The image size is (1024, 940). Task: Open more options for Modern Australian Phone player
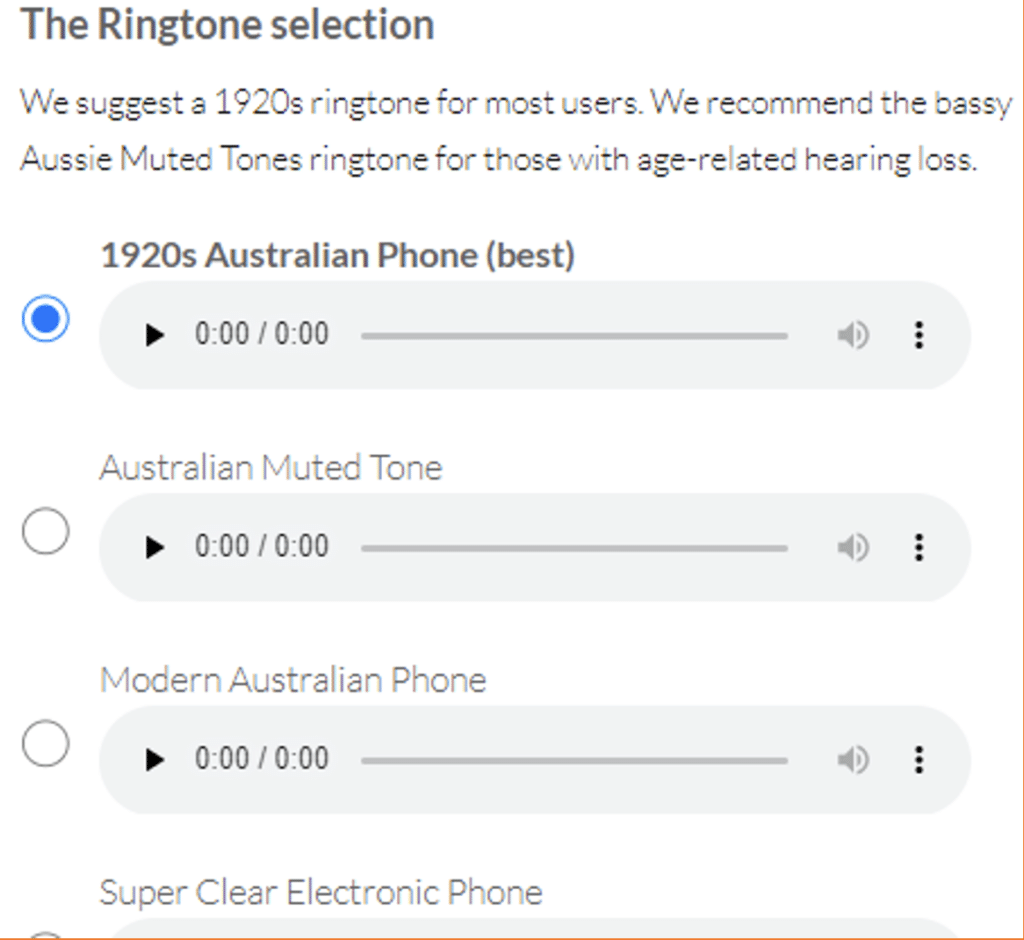point(919,760)
